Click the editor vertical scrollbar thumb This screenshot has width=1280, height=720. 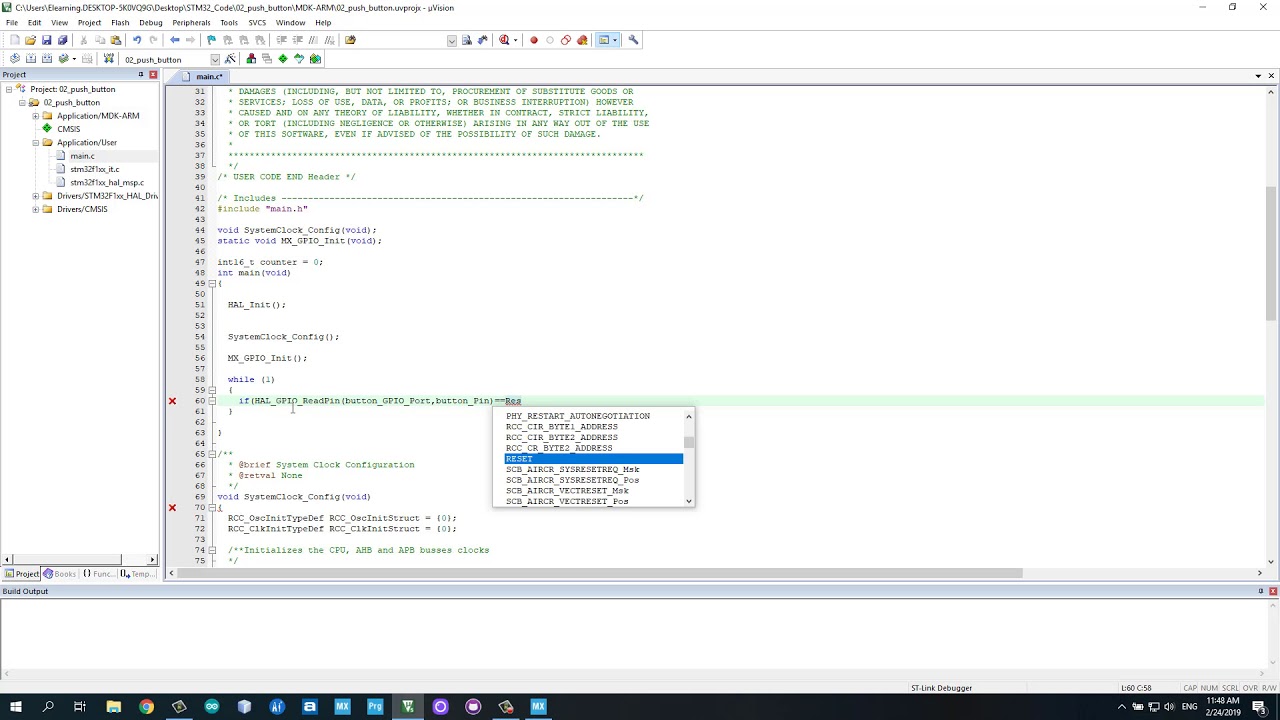pos(1271,254)
